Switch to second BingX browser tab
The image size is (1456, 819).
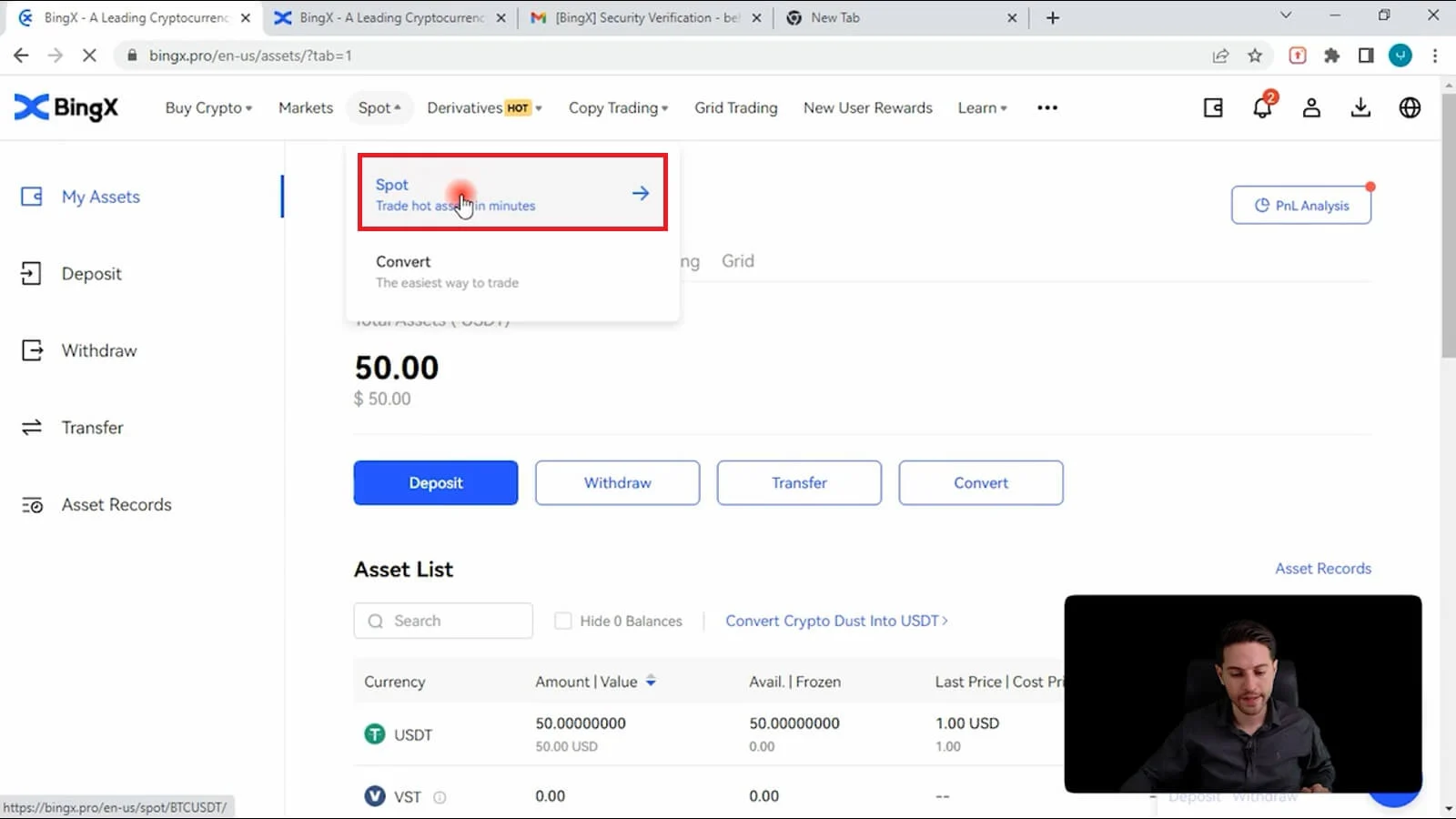tap(391, 17)
